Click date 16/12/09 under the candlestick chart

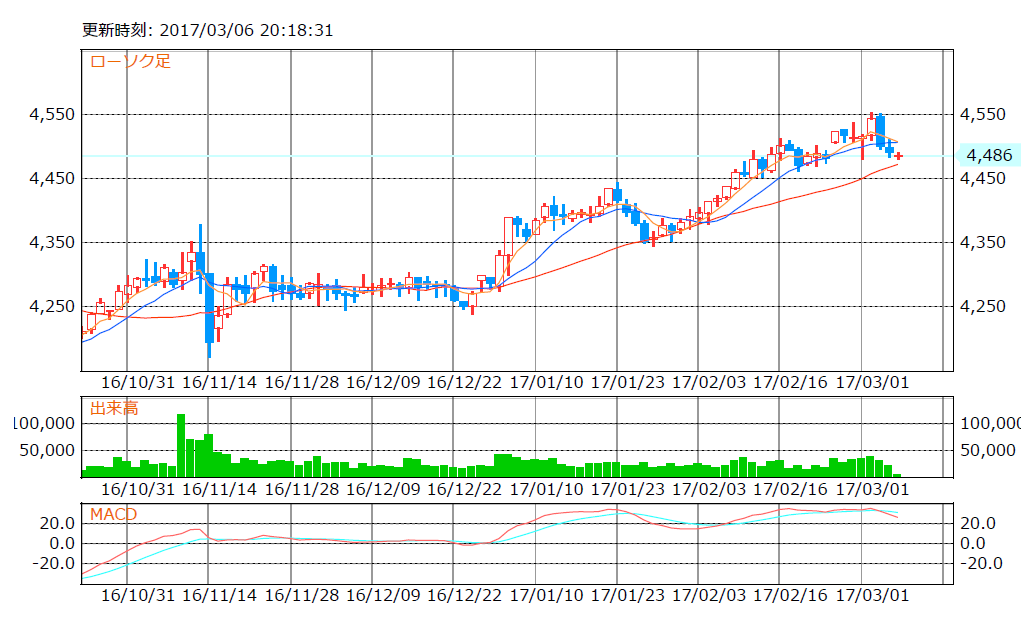[383, 382]
